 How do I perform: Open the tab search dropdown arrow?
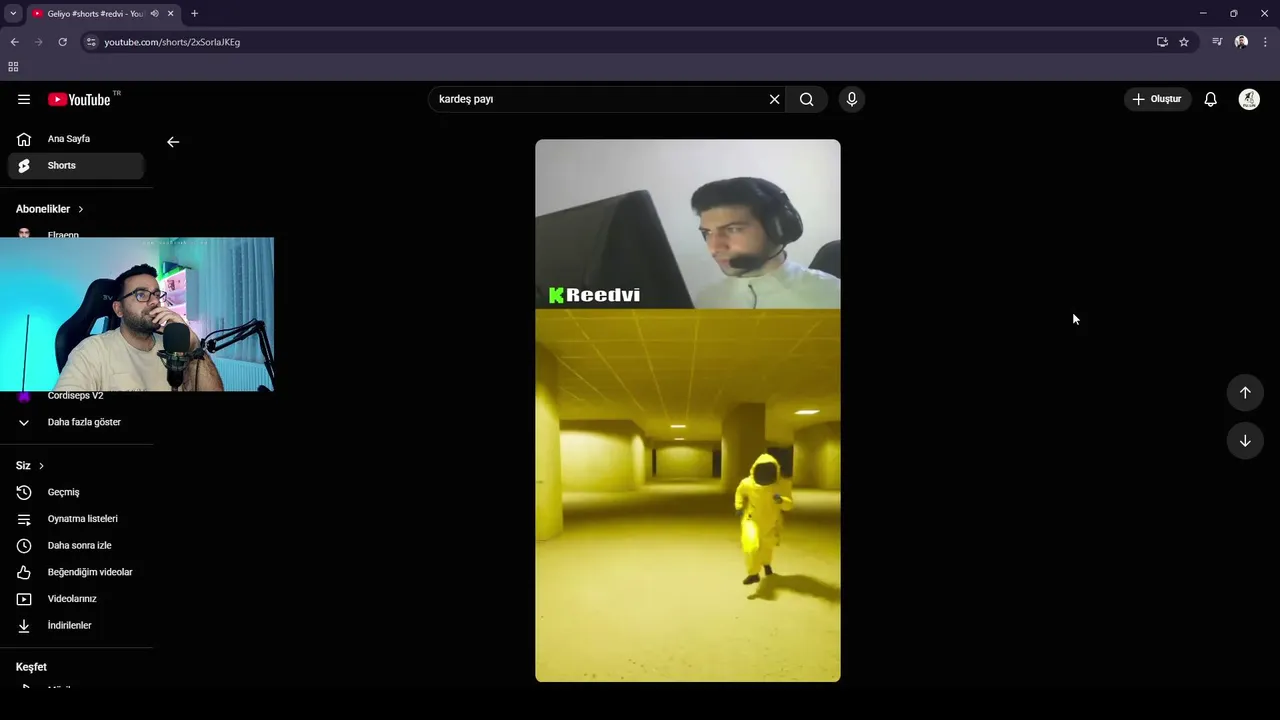click(x=13, y=13)
